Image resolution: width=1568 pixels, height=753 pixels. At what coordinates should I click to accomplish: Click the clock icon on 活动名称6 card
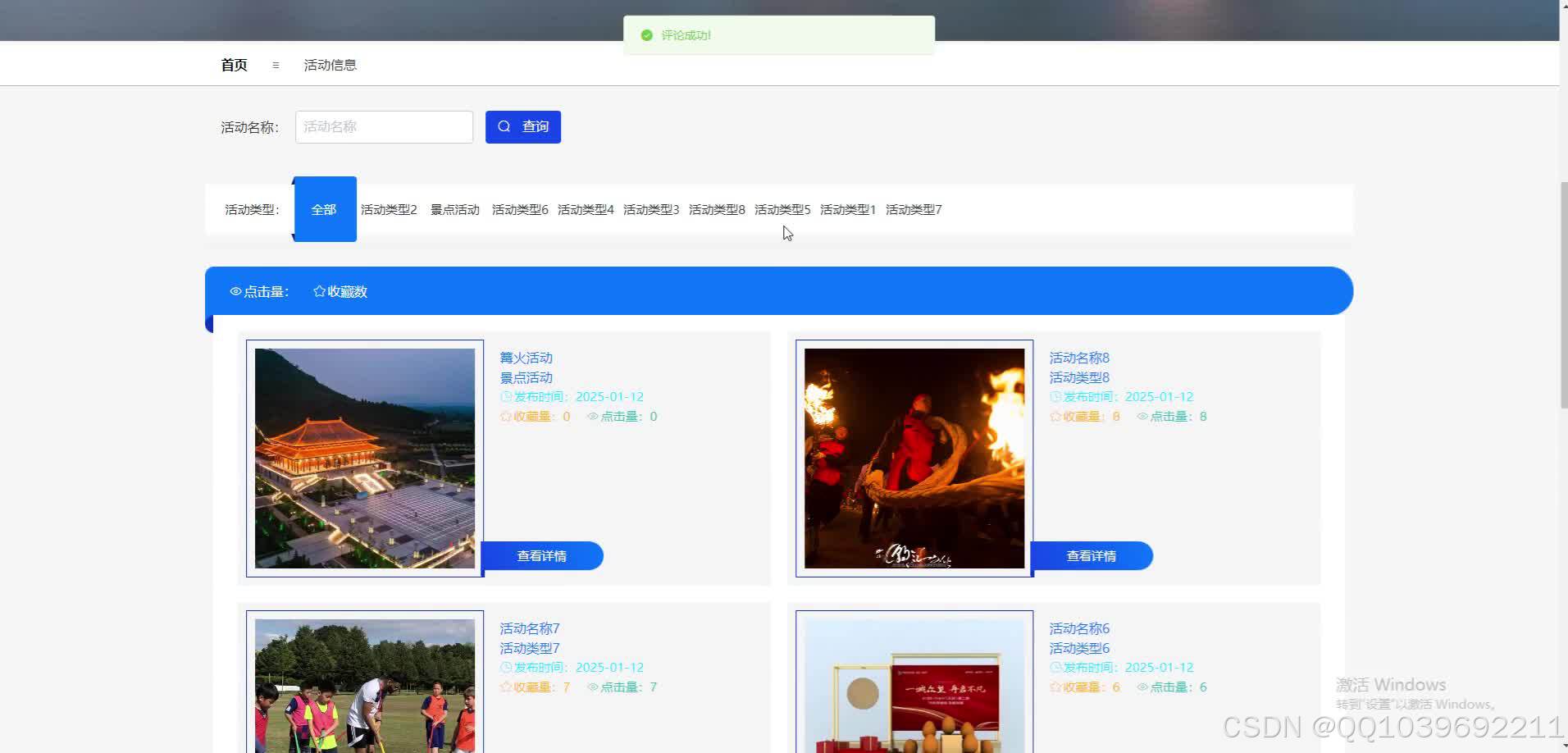[x=1055, y=668]
